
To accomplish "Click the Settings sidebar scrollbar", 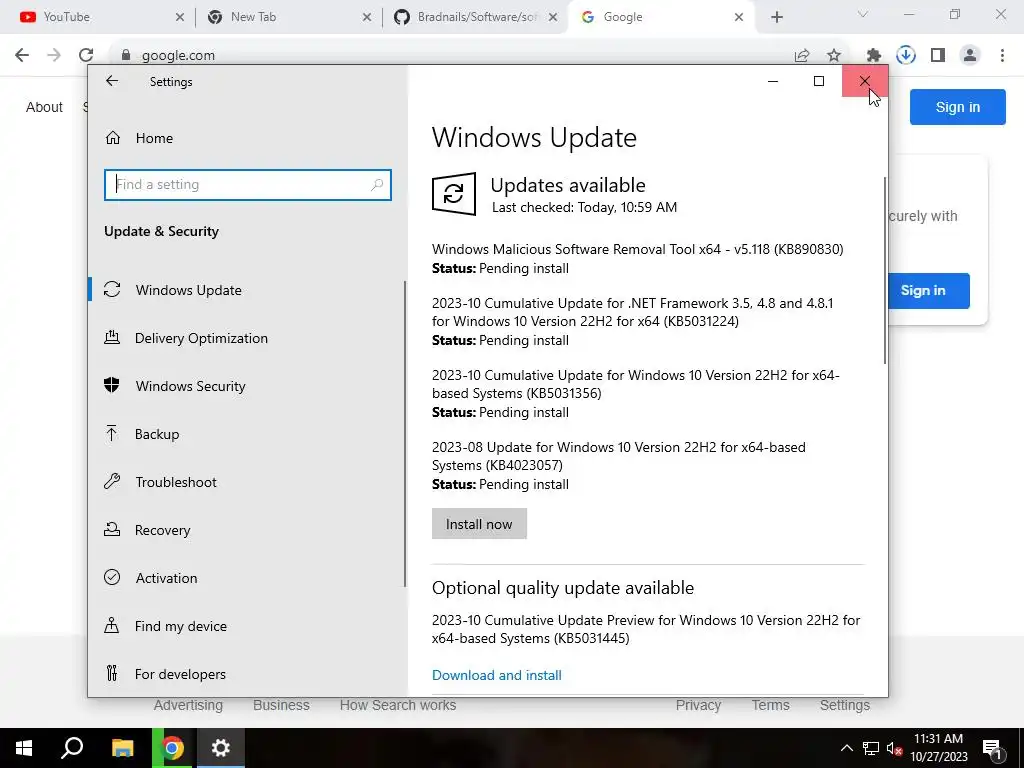I will pos(405,434).
